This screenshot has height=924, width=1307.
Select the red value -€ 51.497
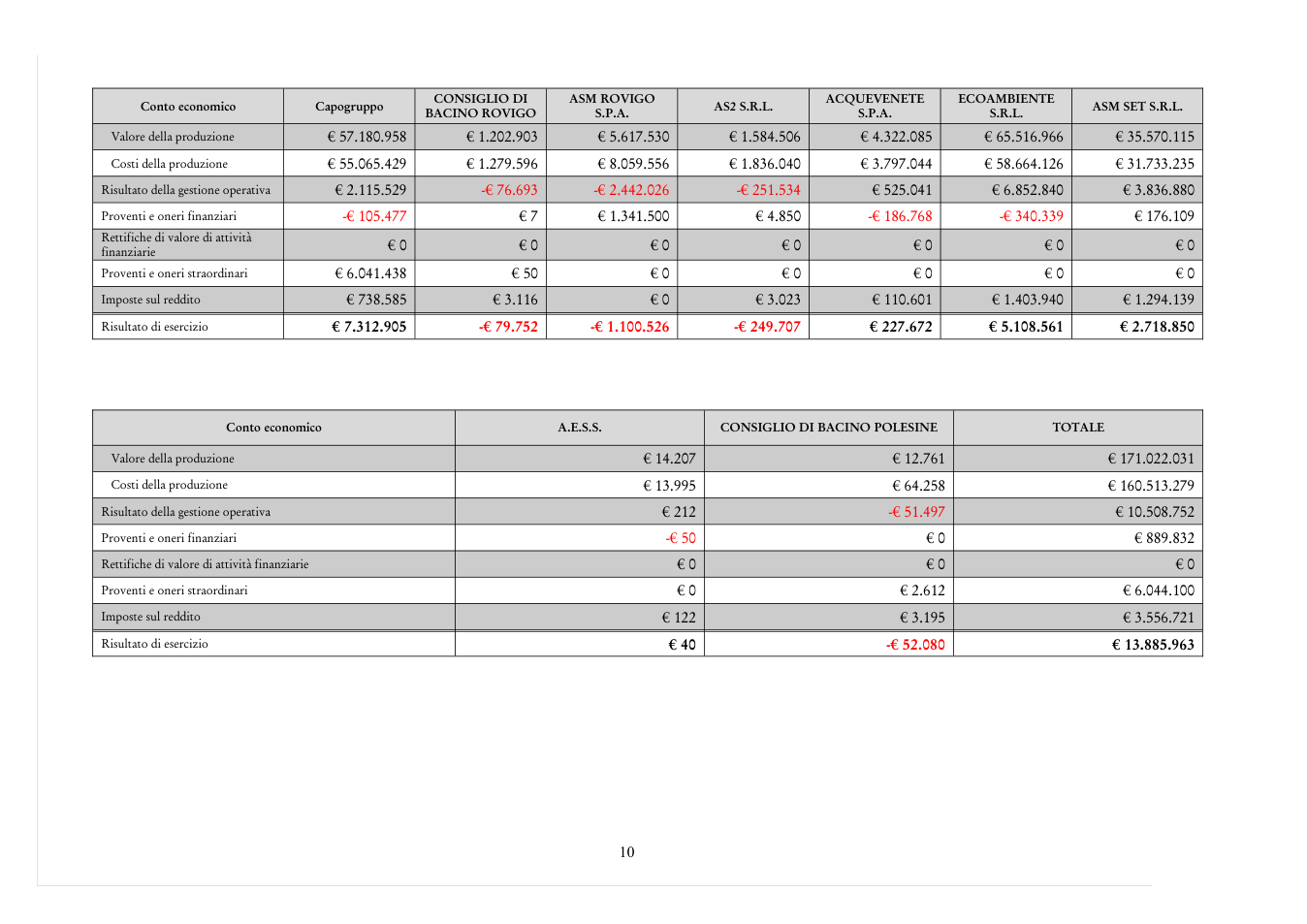pyautogui.click(x=916, y=512)
